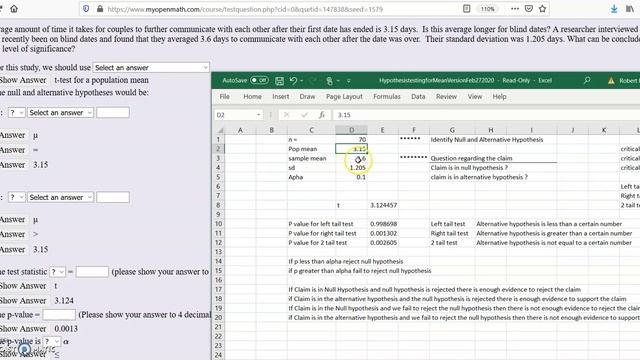Click the browser home icon
640x360 pixels.
[x=14, y=9]
